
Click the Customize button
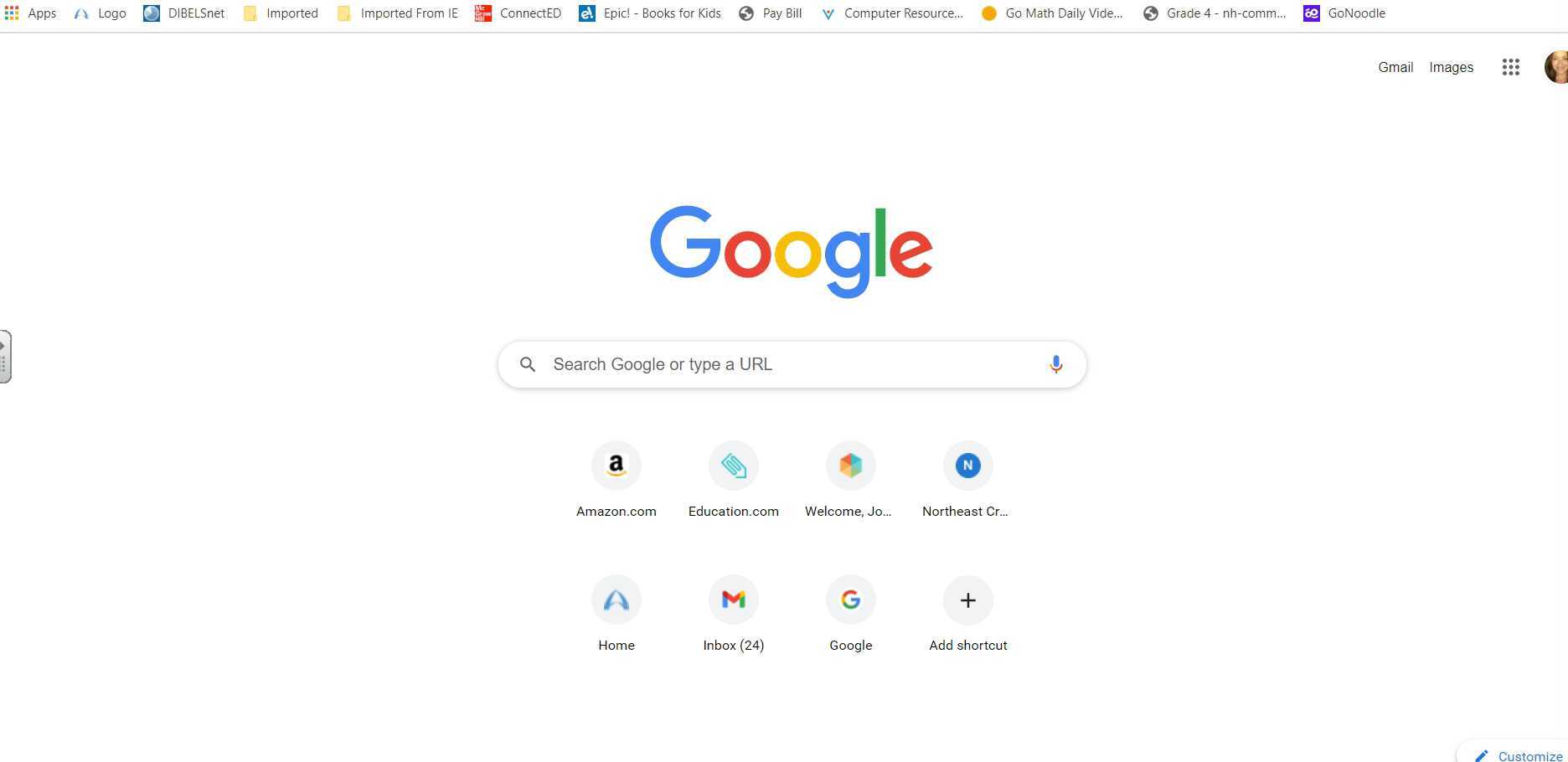(1518, 754)
